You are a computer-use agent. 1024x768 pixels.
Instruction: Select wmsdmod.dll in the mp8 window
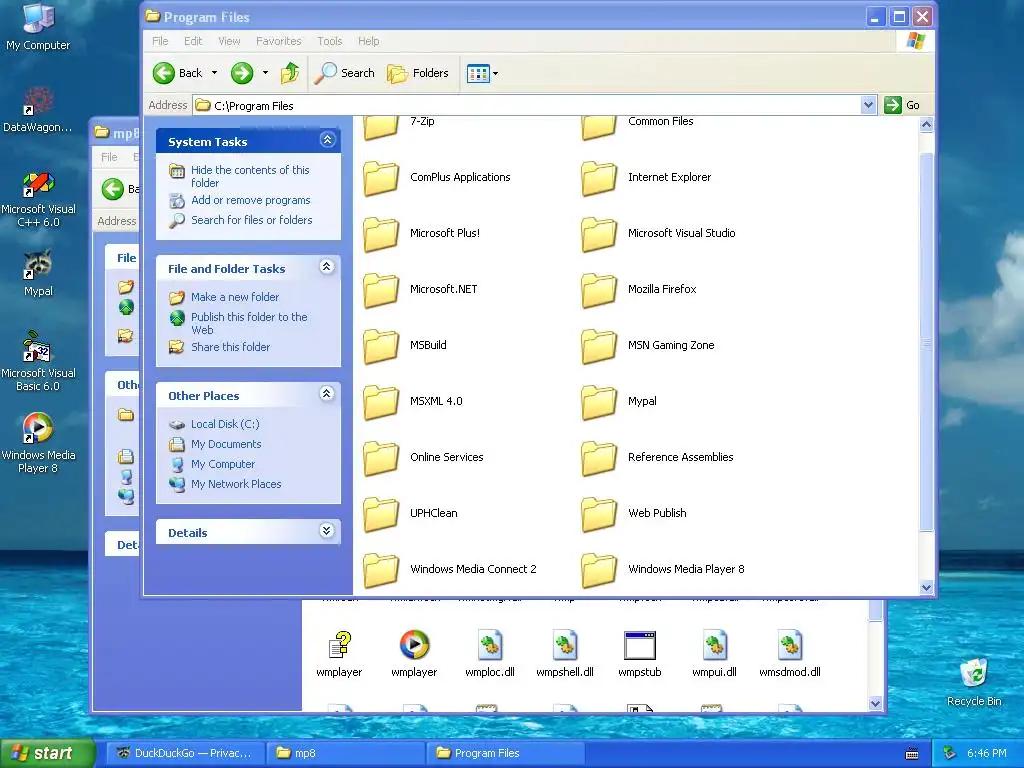click(x=790, y=653)
